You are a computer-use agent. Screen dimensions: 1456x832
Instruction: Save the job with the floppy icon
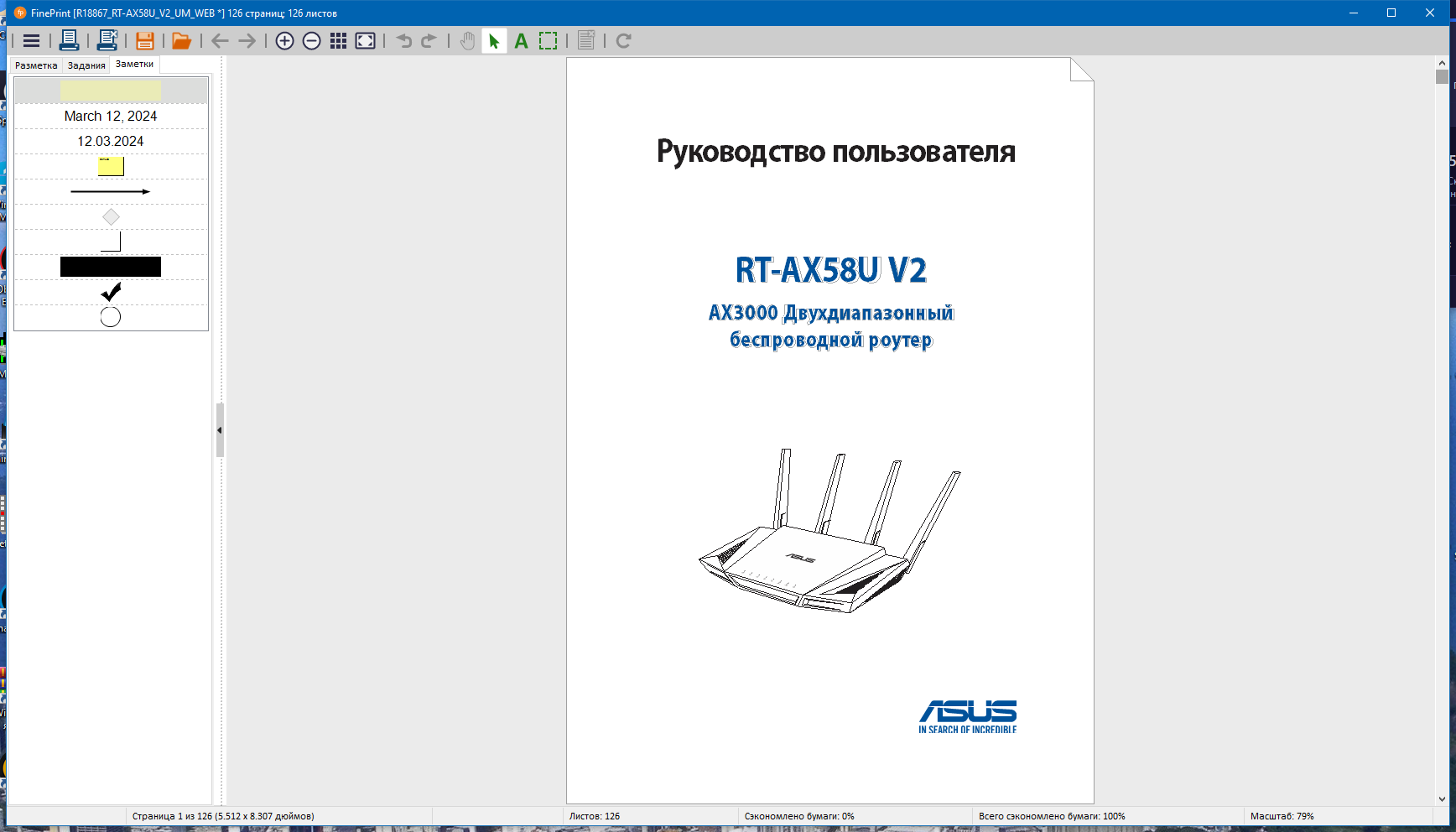tap(145, 40)
